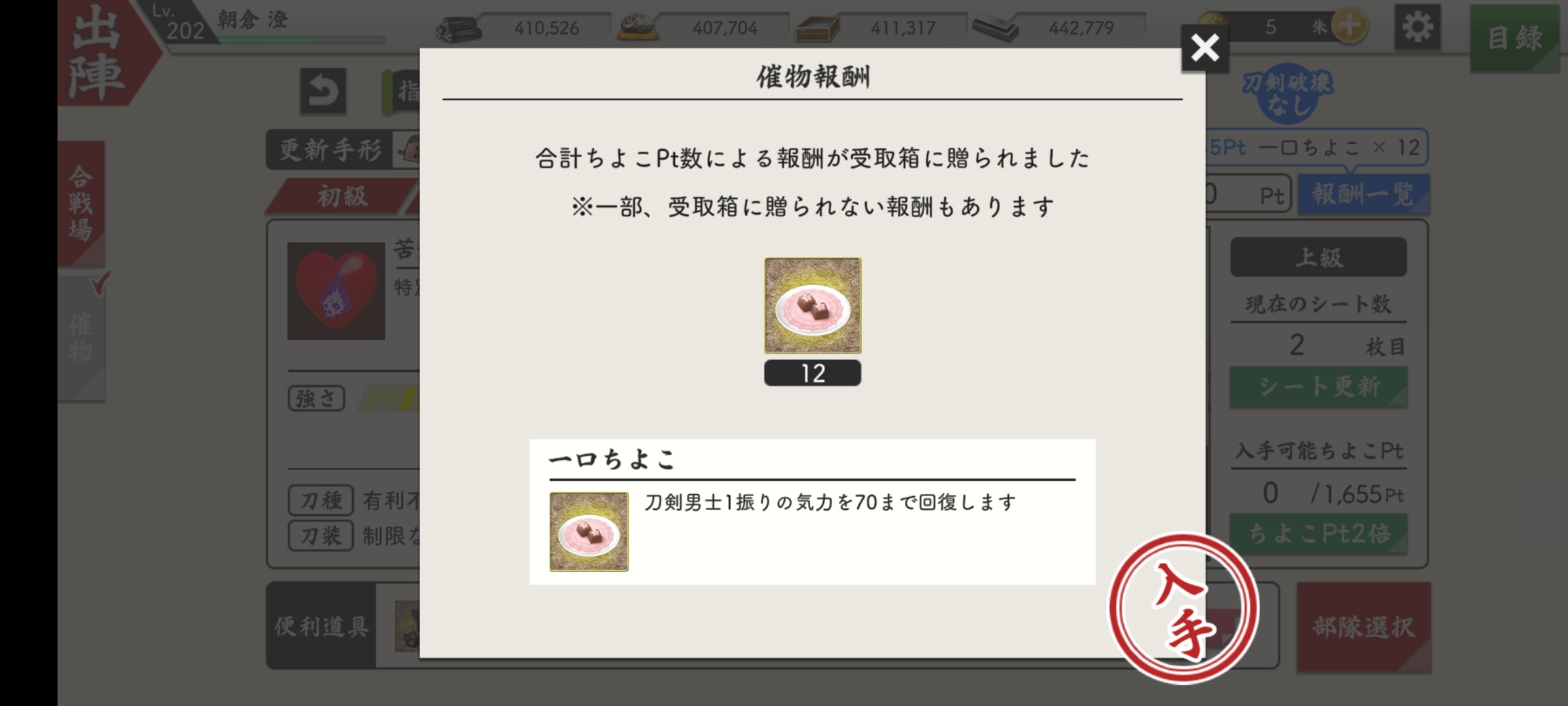Activate ちよこPt2倍 boost
Viewport: 1568px width, 706px height.
(x=1318, y=533)
